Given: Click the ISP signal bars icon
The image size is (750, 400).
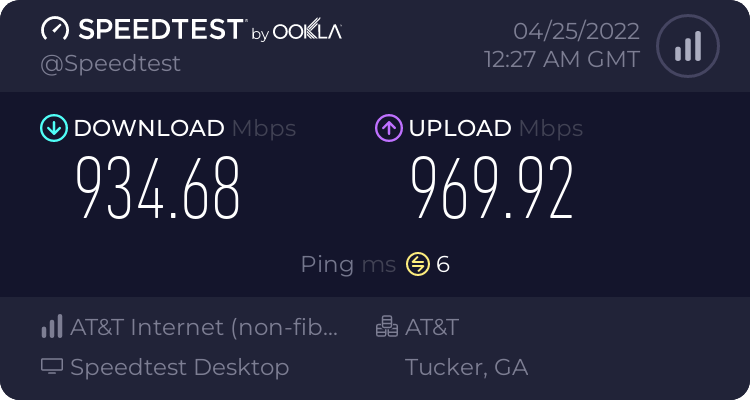Looking at the screenshot, I should click(52, 326).
